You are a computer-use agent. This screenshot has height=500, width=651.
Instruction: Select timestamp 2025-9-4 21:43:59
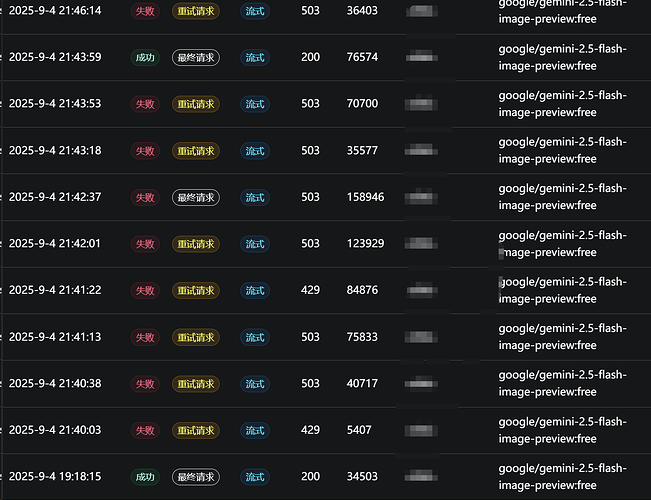pyautogui.click(x=55, y=57)
